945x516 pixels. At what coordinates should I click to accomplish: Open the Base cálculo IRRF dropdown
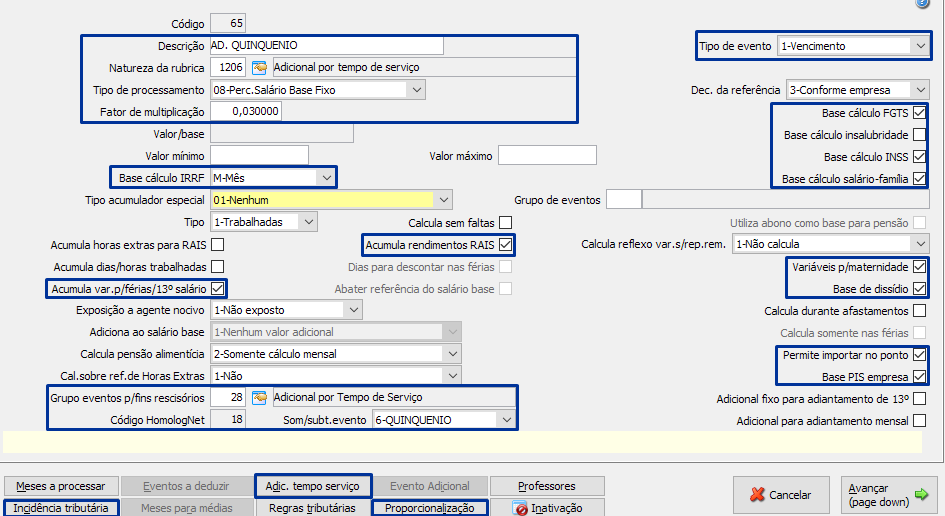[x=325, y=178]
